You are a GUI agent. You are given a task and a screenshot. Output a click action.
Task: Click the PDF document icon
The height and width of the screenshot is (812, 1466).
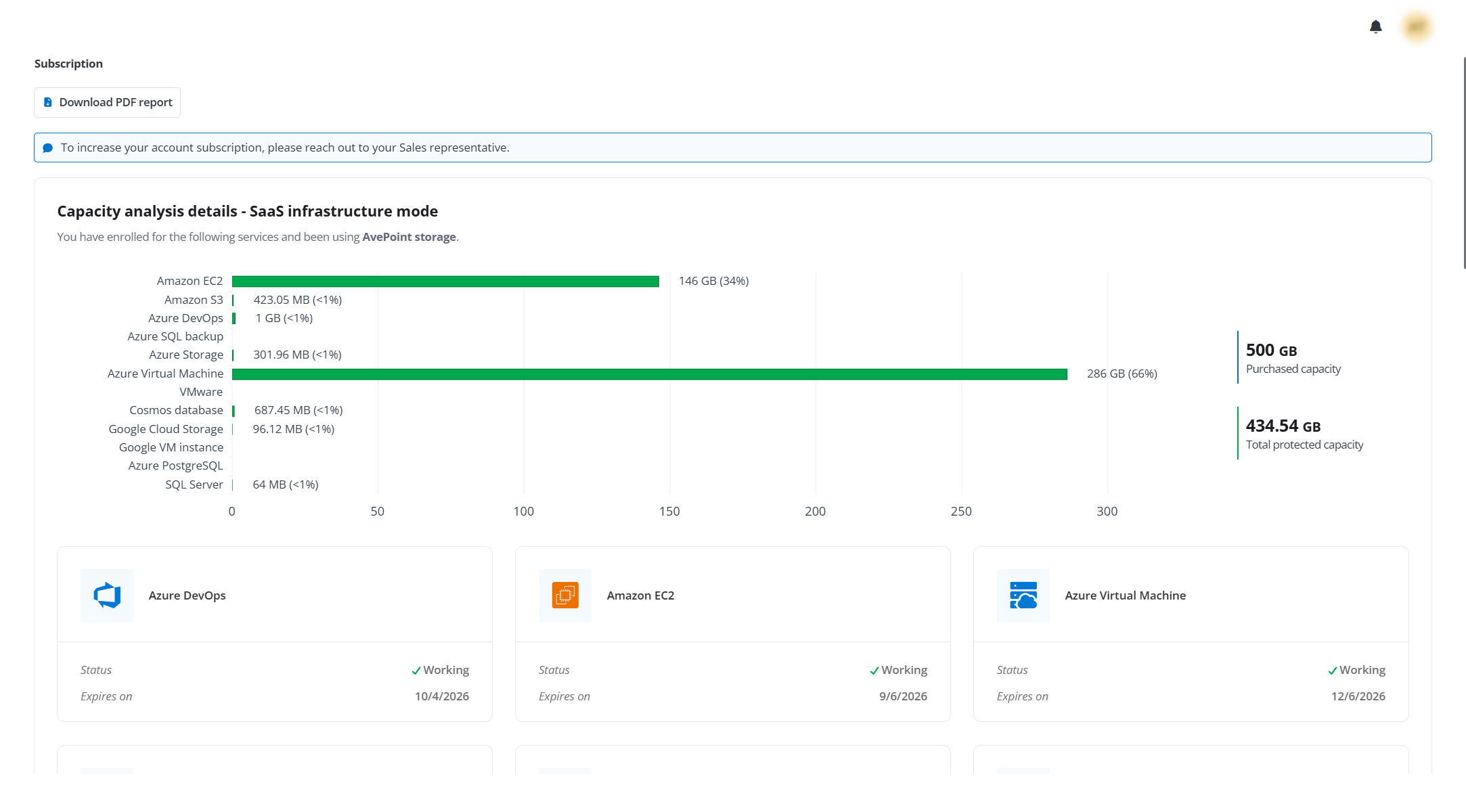point(48,102)
